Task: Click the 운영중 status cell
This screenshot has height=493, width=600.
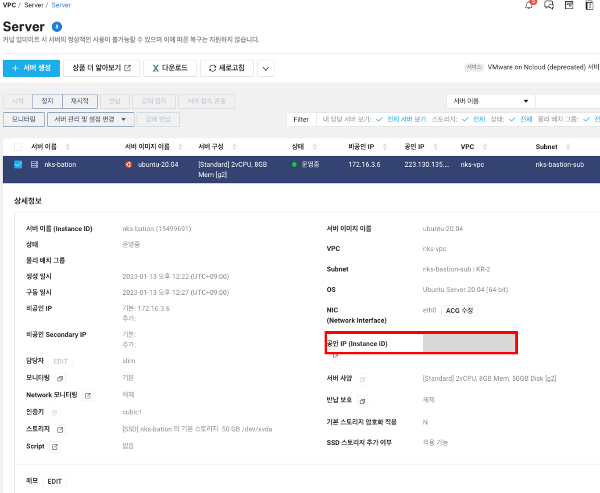Action: 310,165
